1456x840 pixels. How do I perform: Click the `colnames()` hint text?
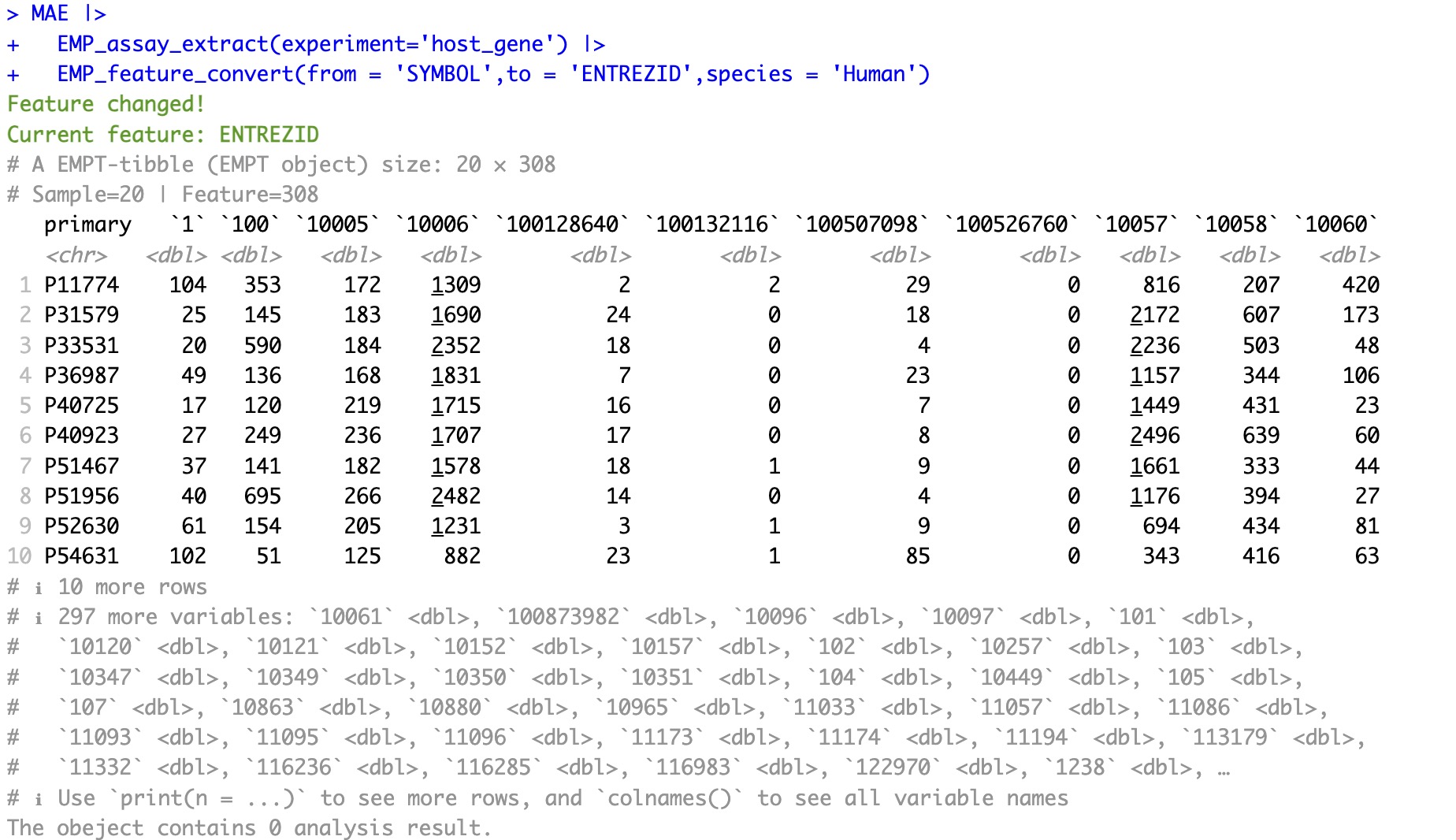[669, 798]
